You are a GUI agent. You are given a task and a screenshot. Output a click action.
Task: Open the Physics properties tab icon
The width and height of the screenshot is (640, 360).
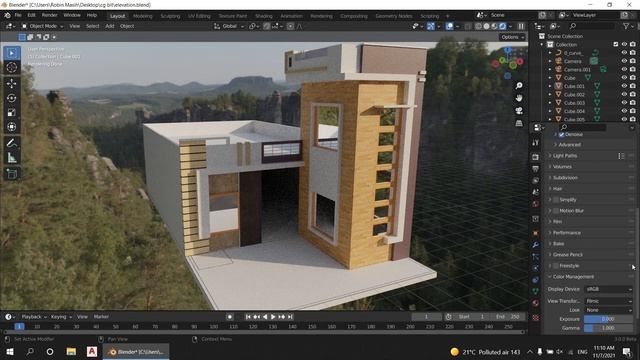pyautogui.click(x=536, y=268)
